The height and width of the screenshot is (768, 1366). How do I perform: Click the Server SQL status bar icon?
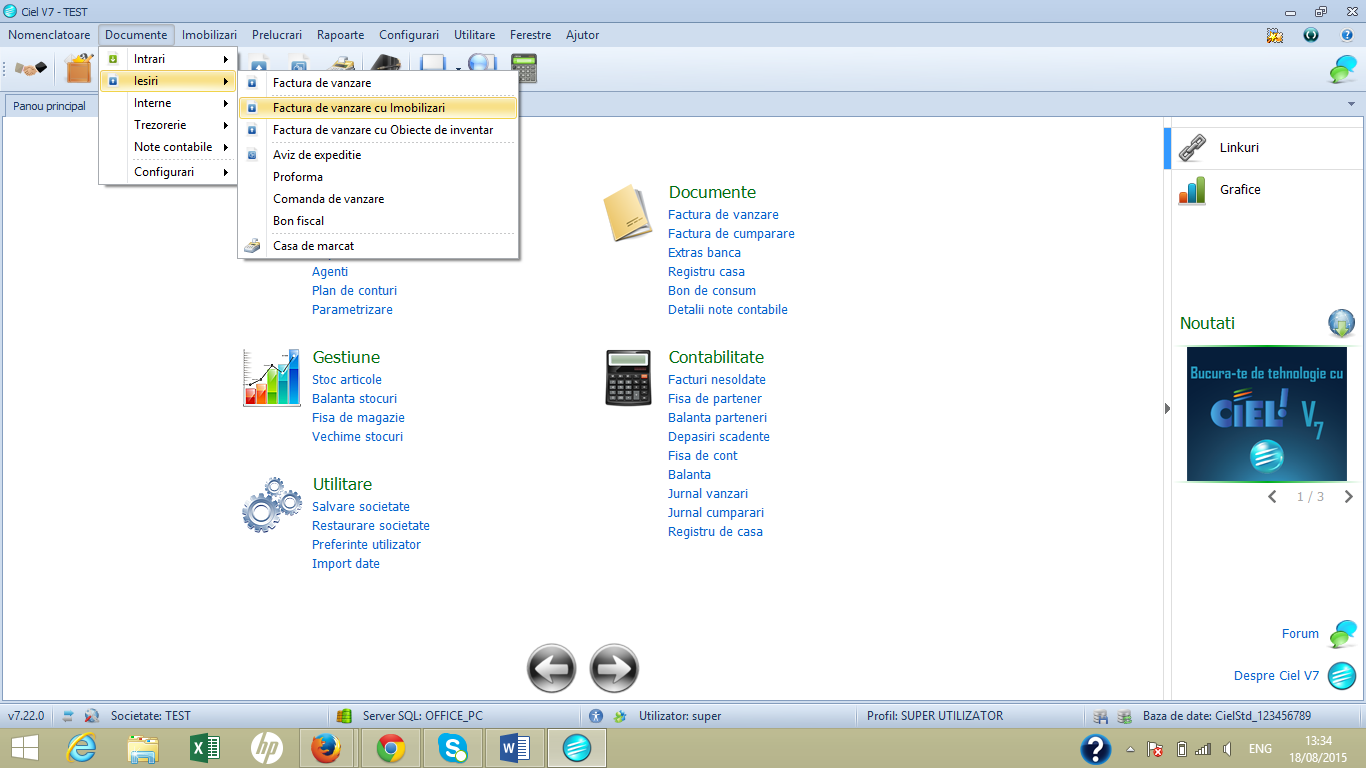[344, 716]
